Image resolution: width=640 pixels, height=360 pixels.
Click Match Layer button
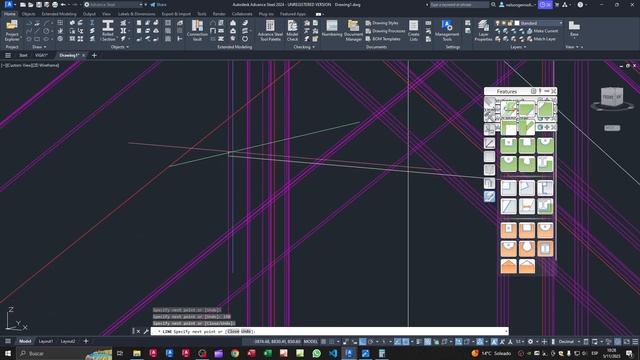pyautogui.click(x=541, y=39)
